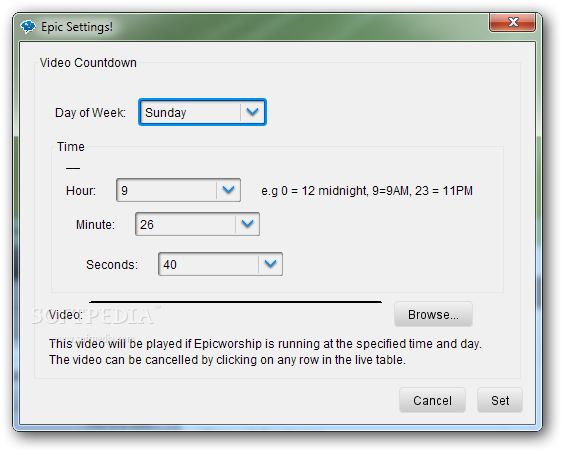The height and width of the screenshot is (452, 563).
Task: Click the Set button
Action: [500, 400]
